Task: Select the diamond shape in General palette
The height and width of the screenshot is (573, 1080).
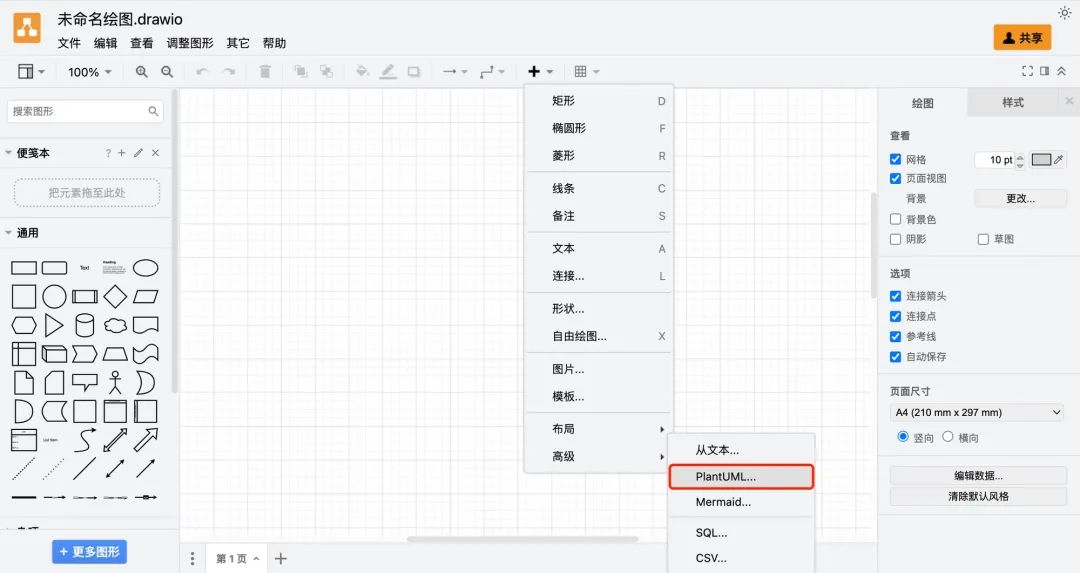Action: [115, 297]
